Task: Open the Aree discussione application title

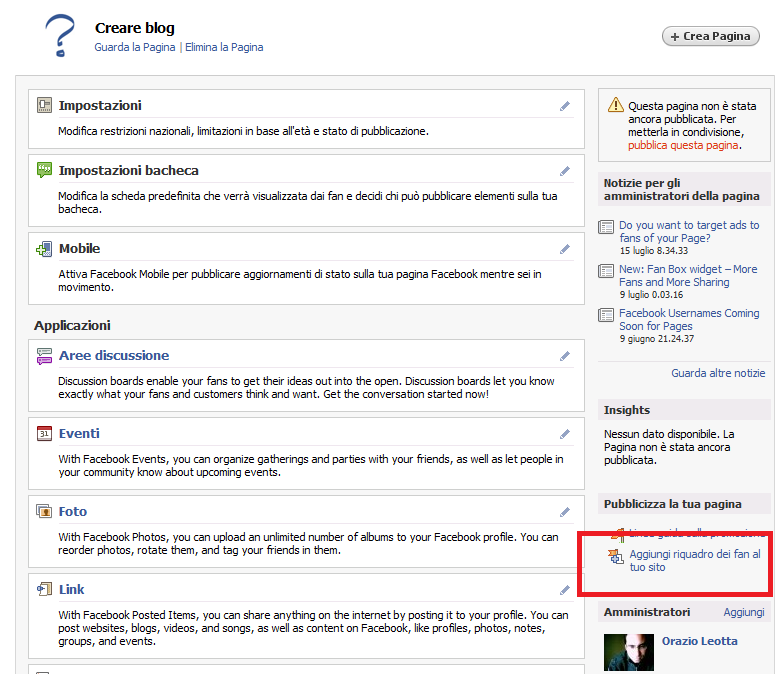Action: pyautogui.click(x=114, y=356)
